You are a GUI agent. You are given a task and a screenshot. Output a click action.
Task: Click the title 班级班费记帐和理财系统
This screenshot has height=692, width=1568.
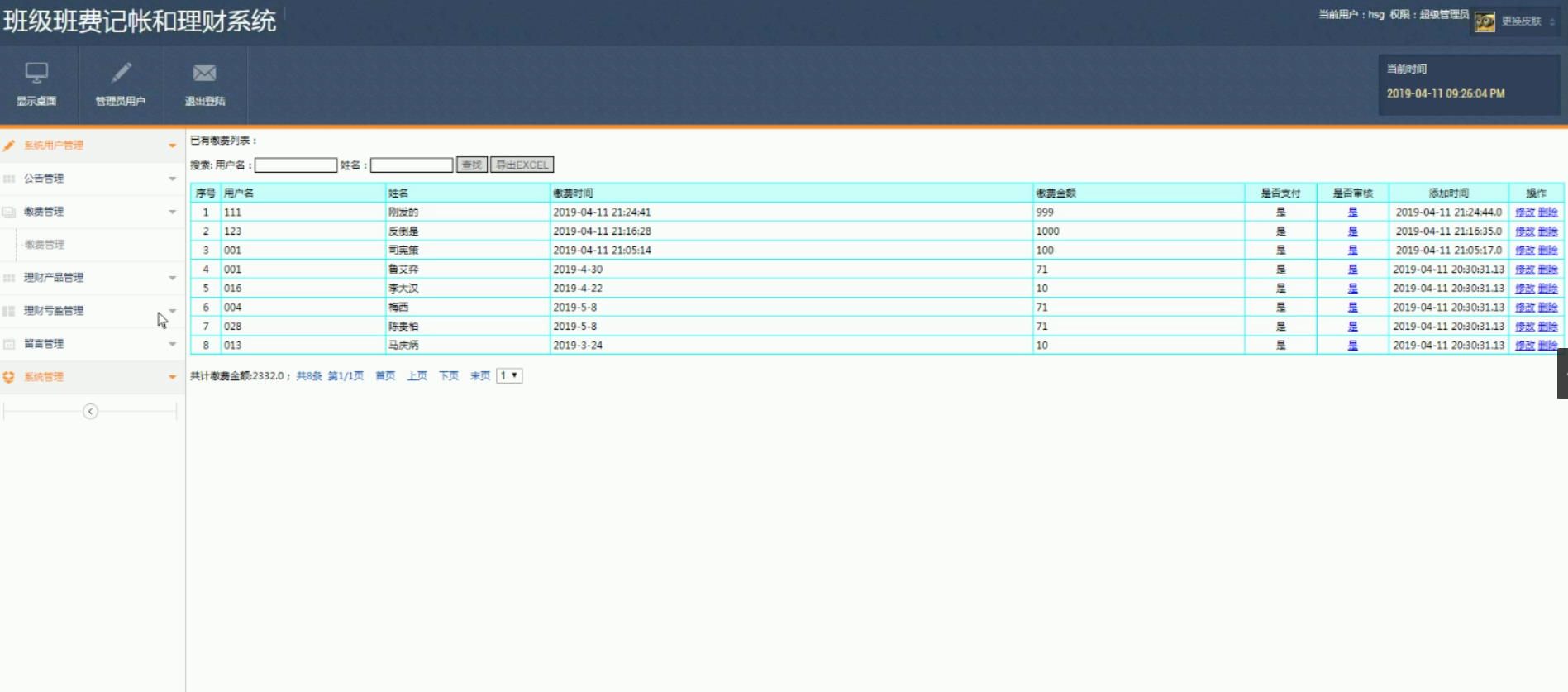140,21
